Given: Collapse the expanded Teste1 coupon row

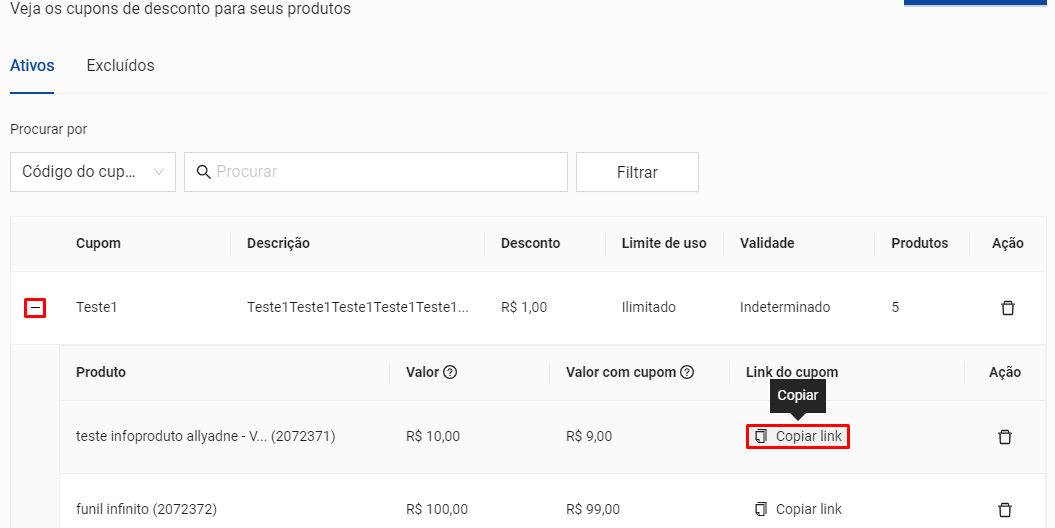Looking at the screenshot, I should click(35, 308).
